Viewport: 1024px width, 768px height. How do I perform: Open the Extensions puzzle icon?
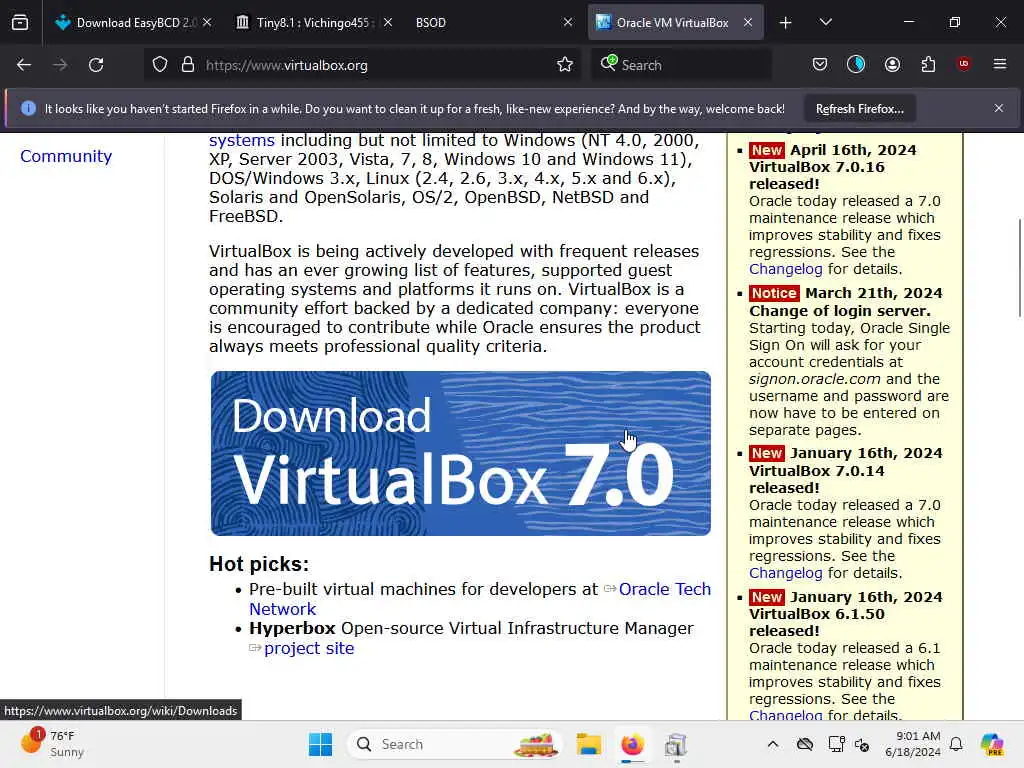click(928, 65)
